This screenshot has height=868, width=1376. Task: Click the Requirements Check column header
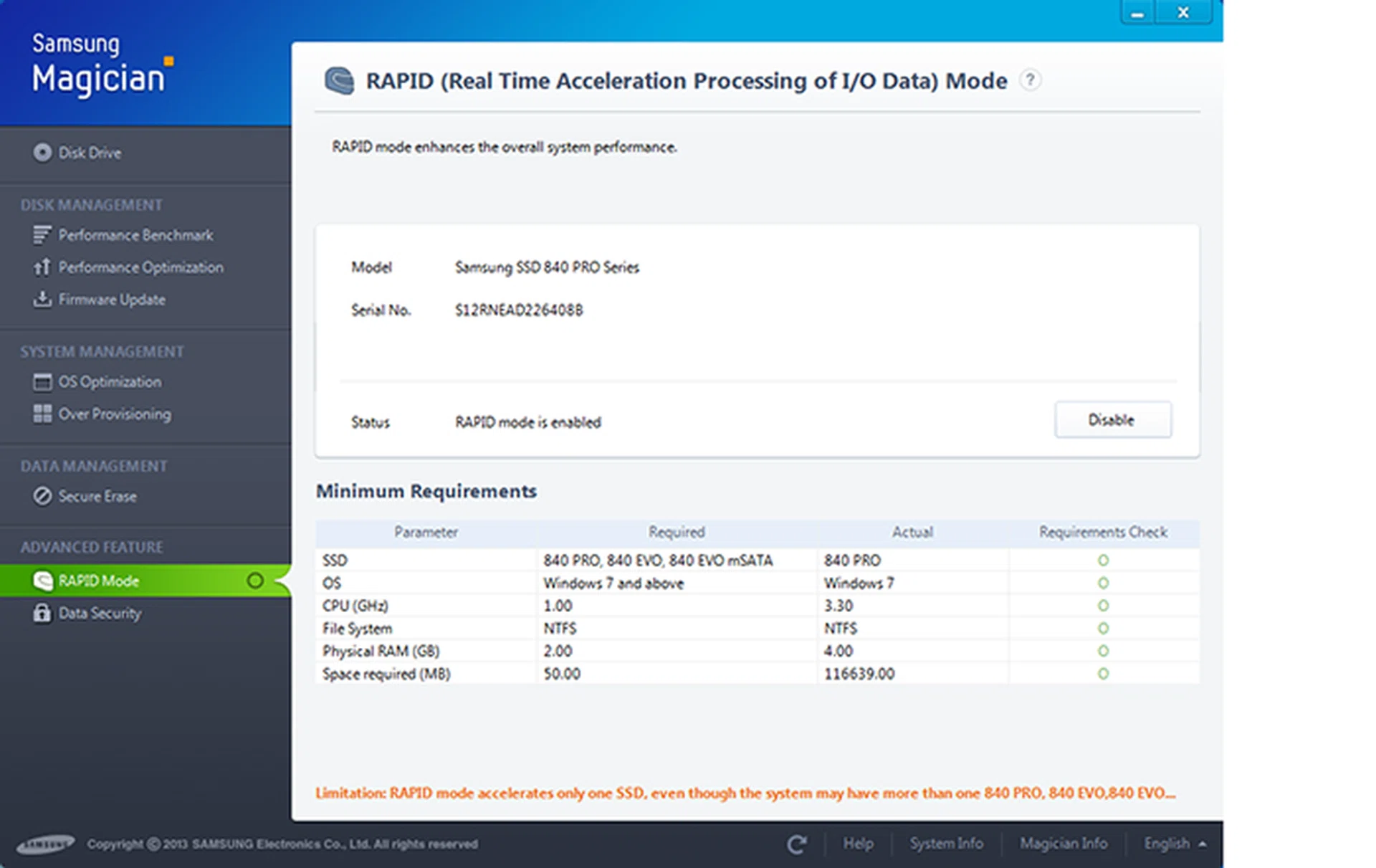point(1103,532)
